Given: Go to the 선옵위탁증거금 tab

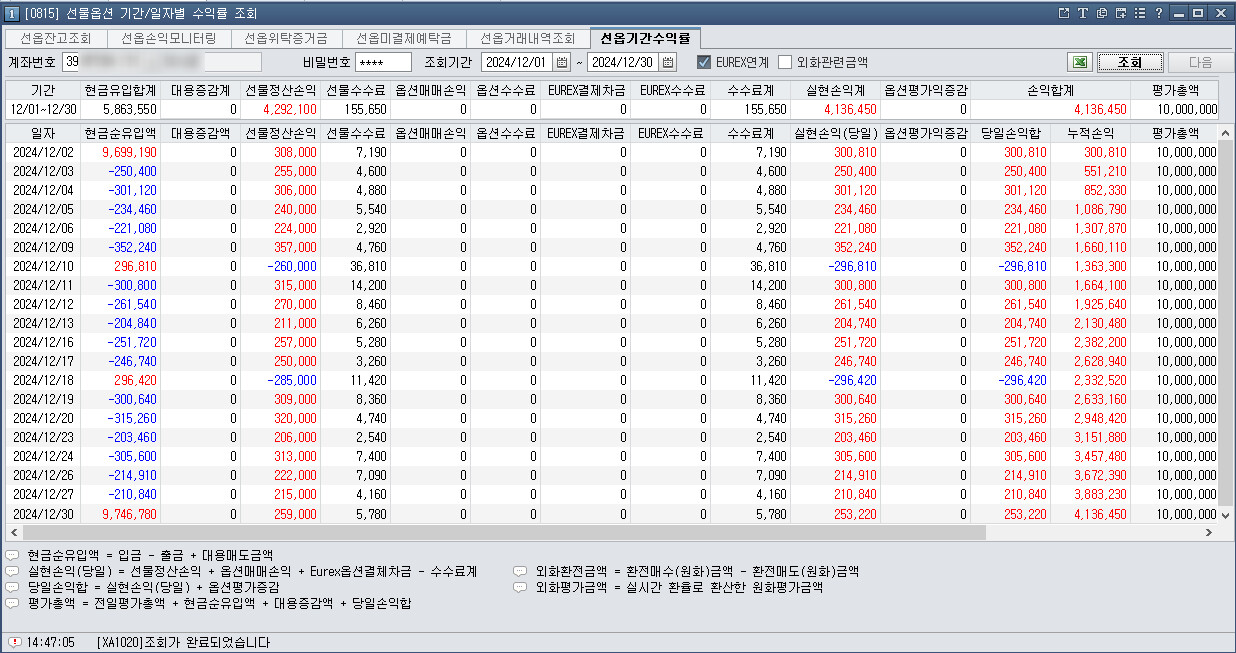Looking at the screenshot, I should click(x=286, y=39).
